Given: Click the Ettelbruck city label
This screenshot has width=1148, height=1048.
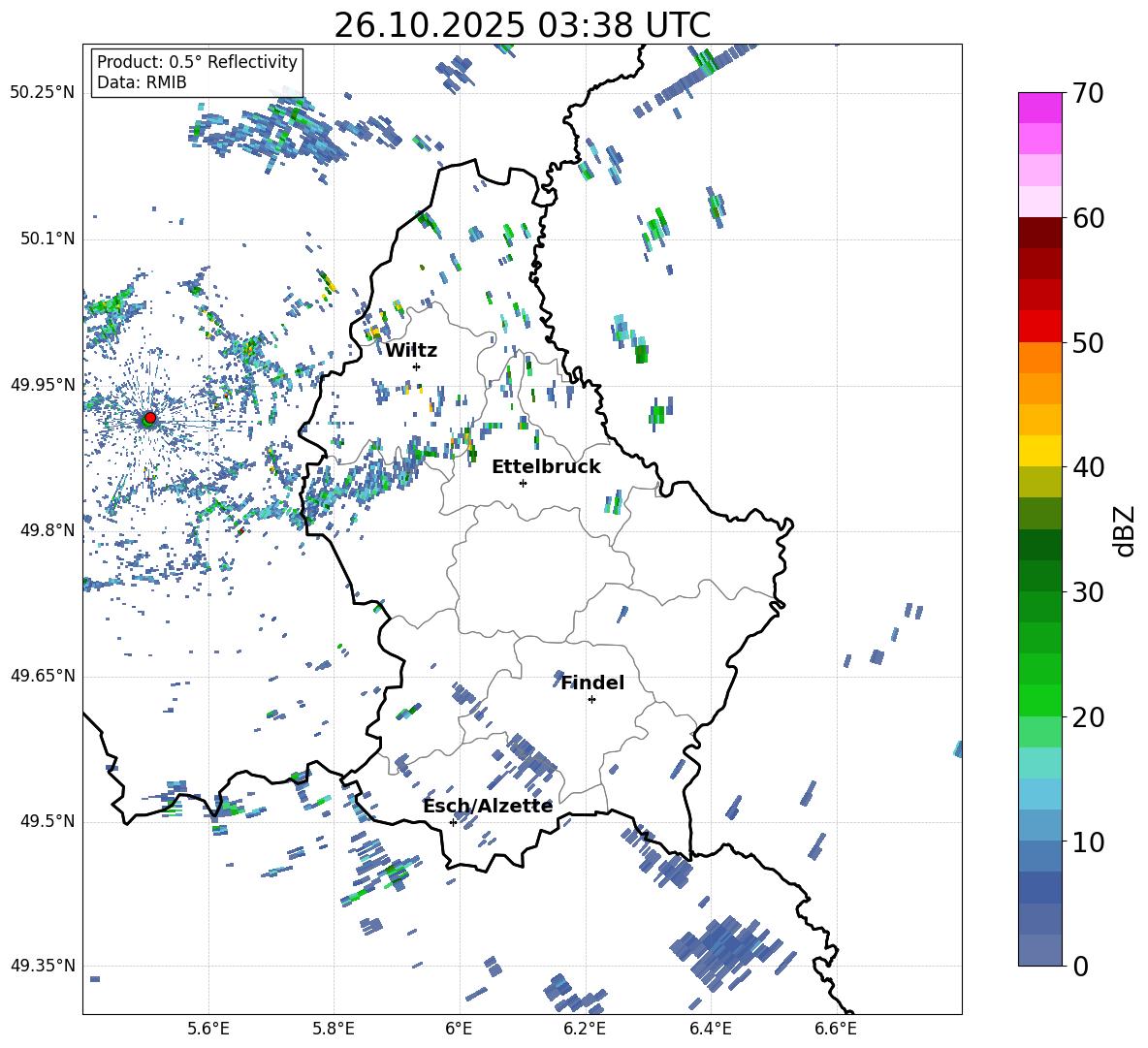Looking at the screenshot, I should 546,467.
